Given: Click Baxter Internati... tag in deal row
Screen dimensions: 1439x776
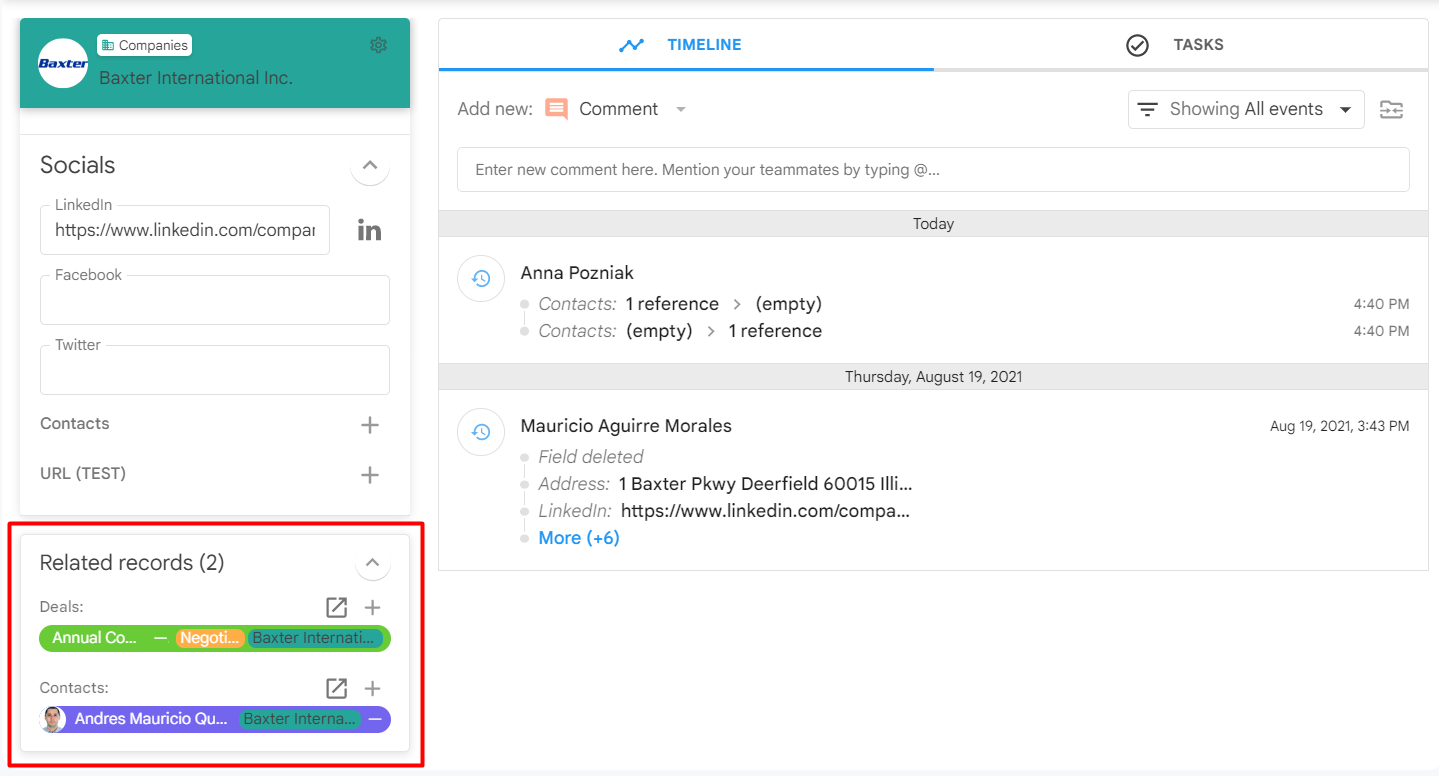Looking at the screenshot, I should (x=316, y=638).
